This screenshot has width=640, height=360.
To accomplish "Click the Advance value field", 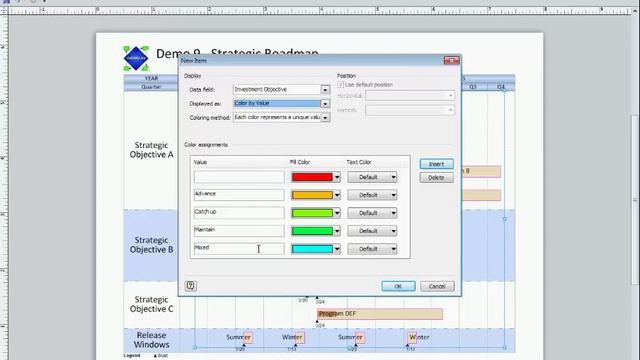I will 239,195.
